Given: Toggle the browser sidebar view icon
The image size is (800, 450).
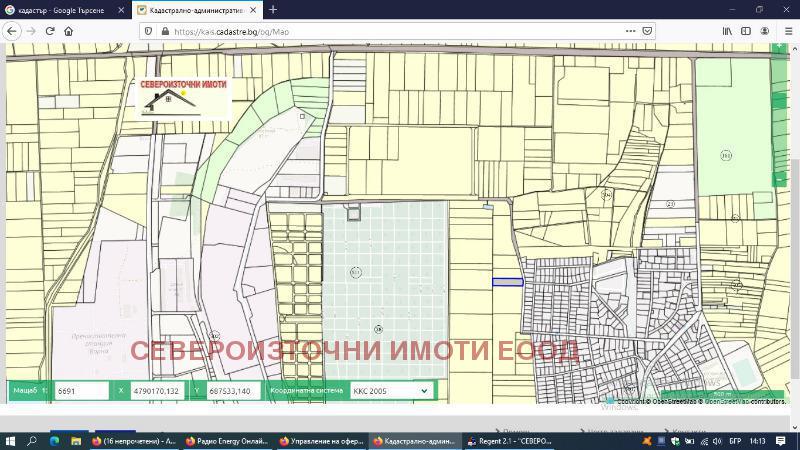Looking at the screenshot, I should point(746,31).
